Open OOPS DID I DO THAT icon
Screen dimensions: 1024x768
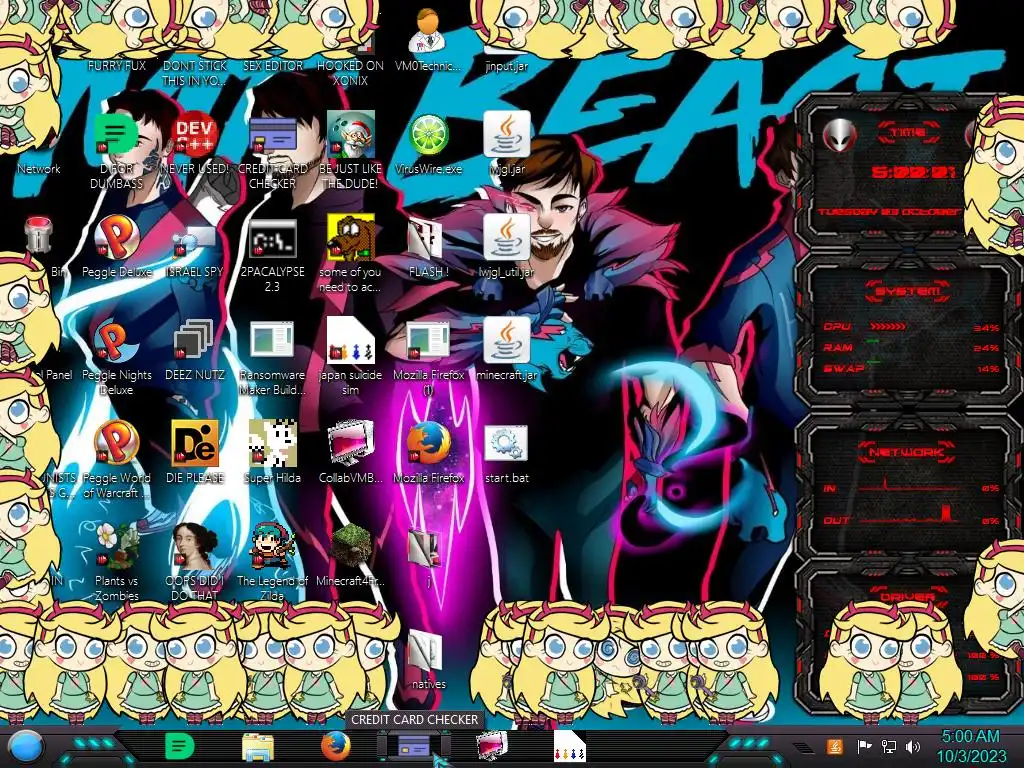(x=195, y=562)
